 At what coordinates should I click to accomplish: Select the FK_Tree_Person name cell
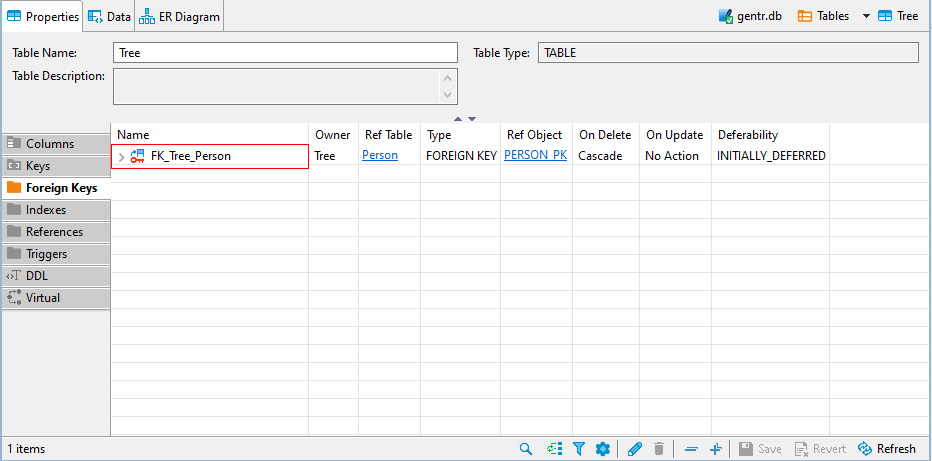click(210, 156)
